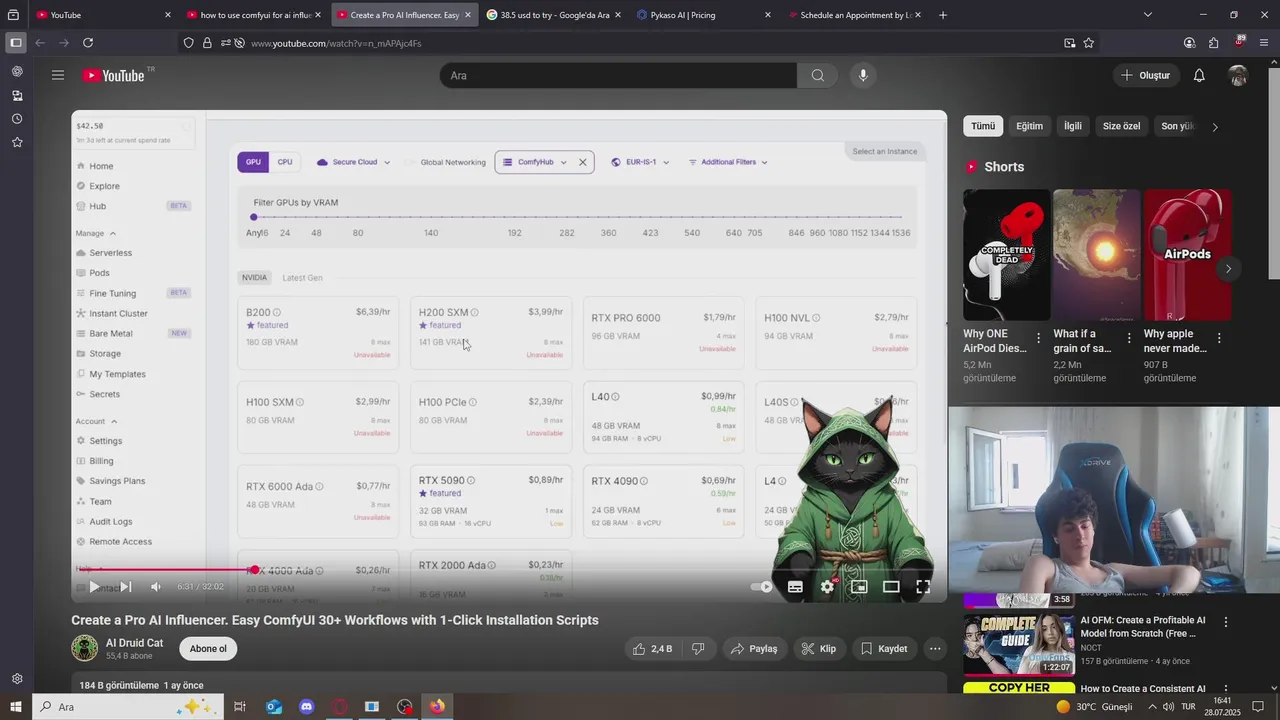The width and height of the screenshot is (1280, 720).
Task: Go to the YouTube home logo
Action: click(113, 75)
